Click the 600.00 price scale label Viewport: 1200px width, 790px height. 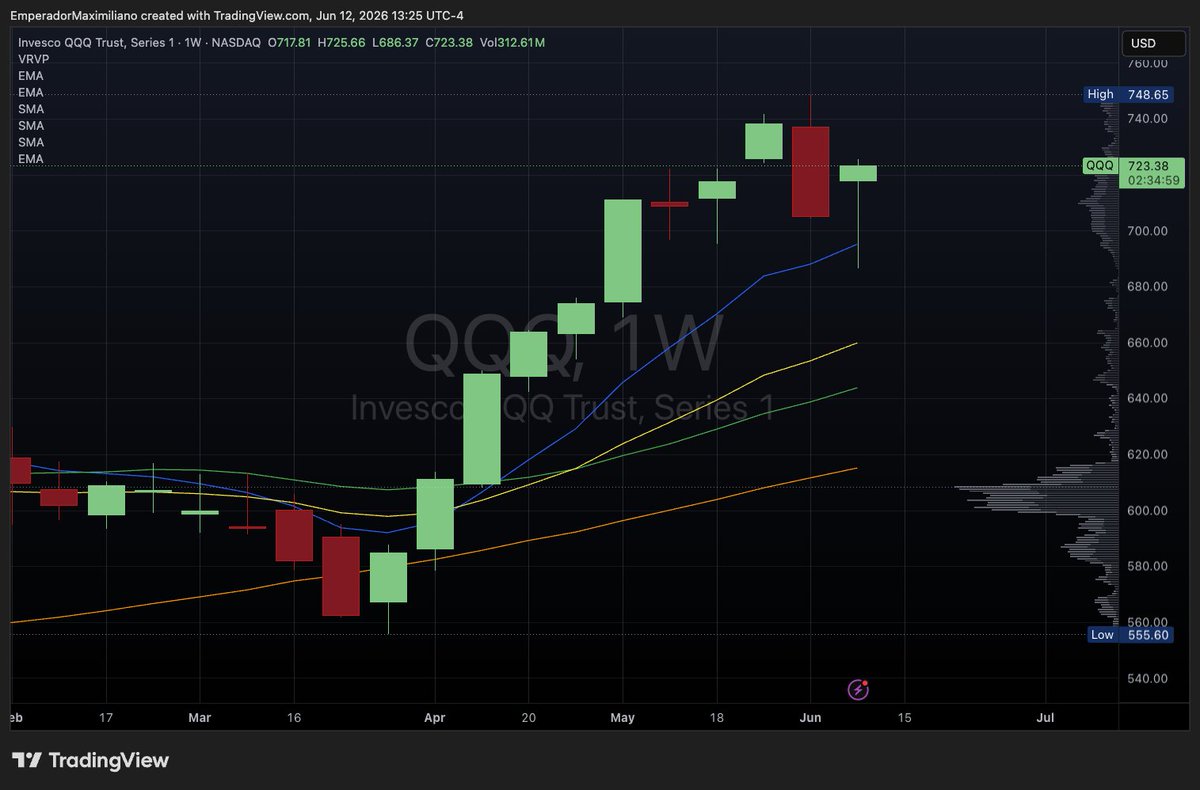pyautogui.click(x=1147, y=510)
